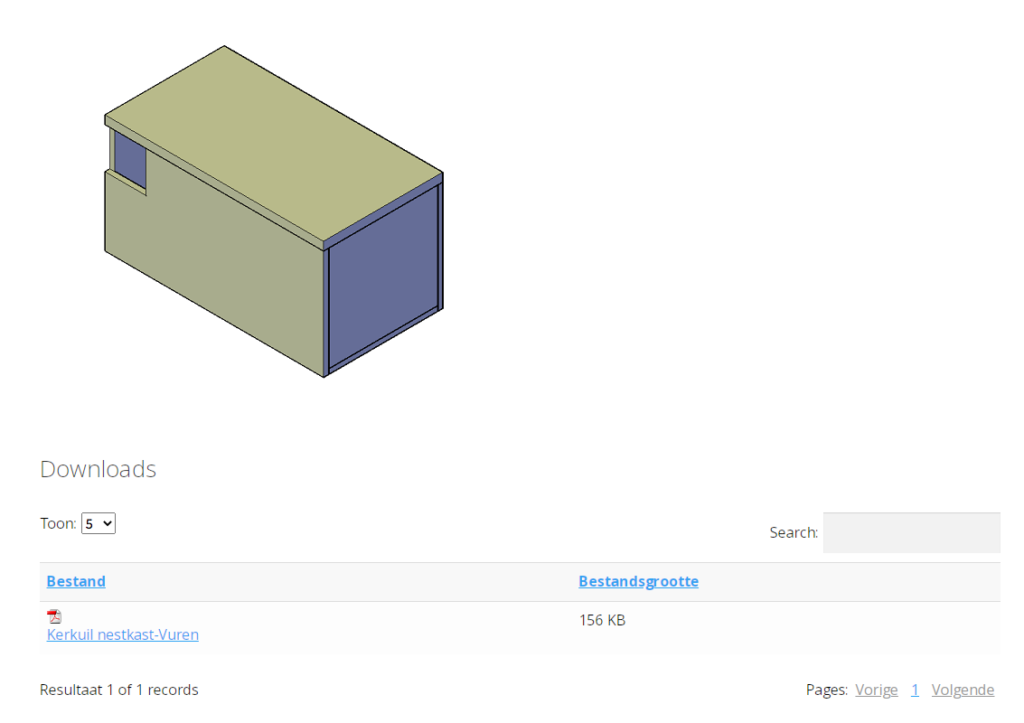This screenshot has width=1024, height=723.
Task: Click the Pages label
Action: click(826, 690)
